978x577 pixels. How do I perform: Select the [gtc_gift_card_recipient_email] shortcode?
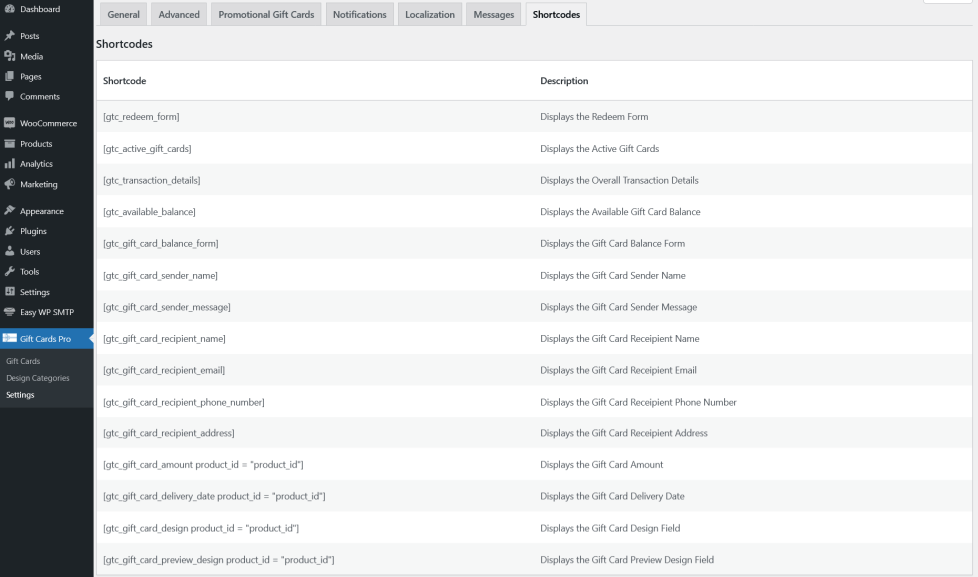(164, 370)
